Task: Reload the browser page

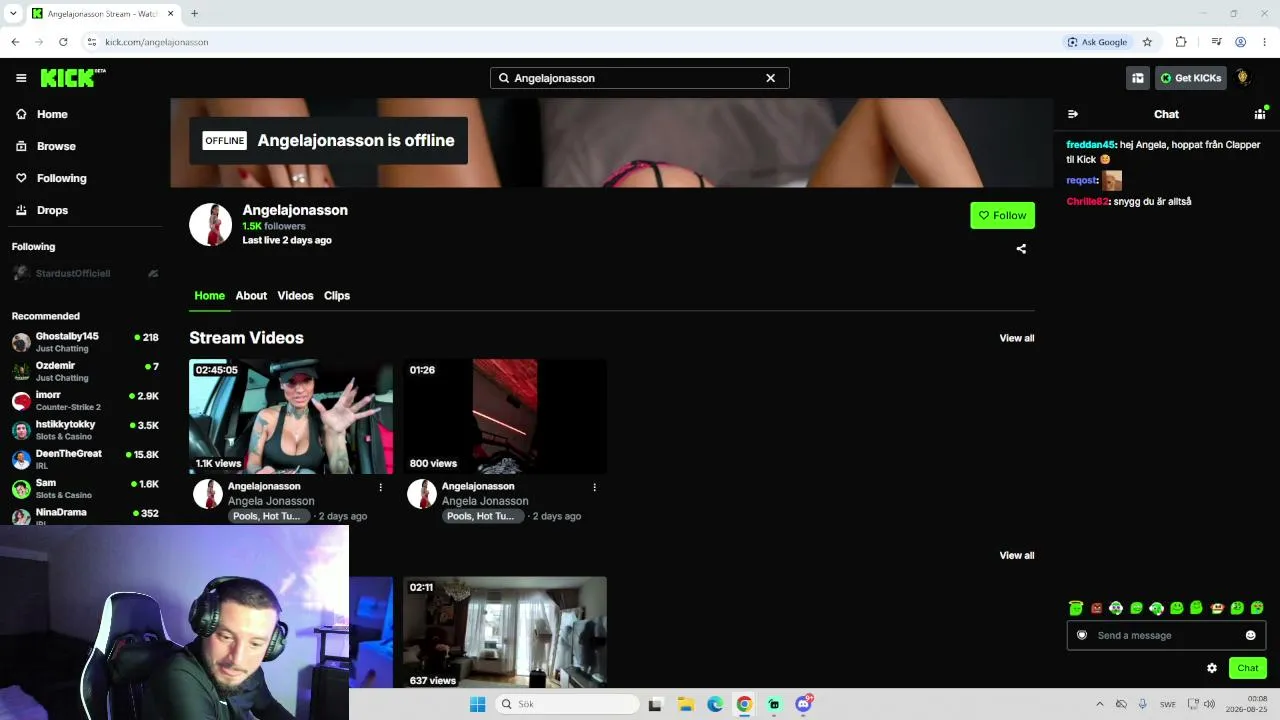Action: pyautogui.click(x=63, y=42)
